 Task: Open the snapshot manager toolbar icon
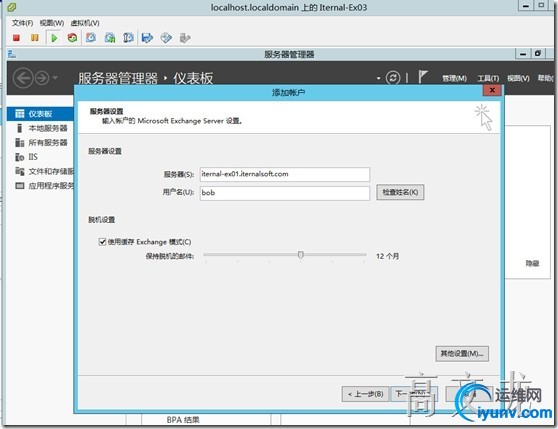(x=128, y=38)
